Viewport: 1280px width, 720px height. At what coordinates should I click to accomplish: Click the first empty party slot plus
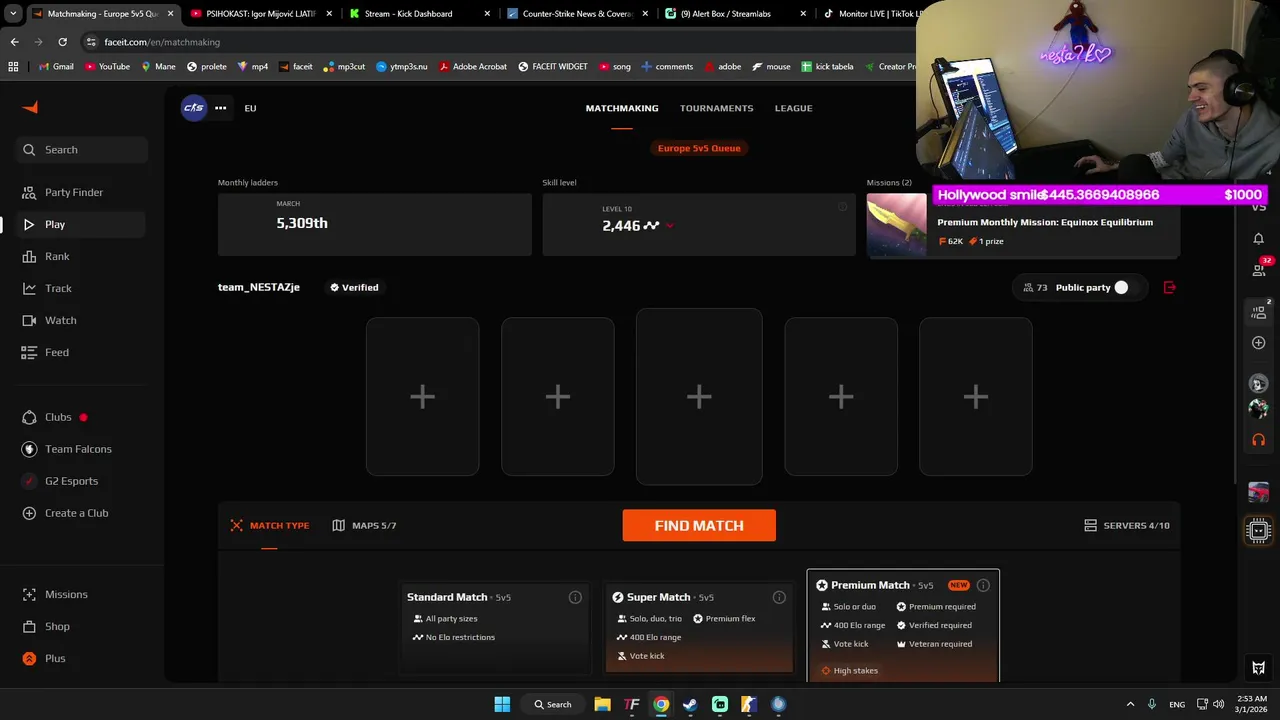pyautogui.click(x=422, y=397)
